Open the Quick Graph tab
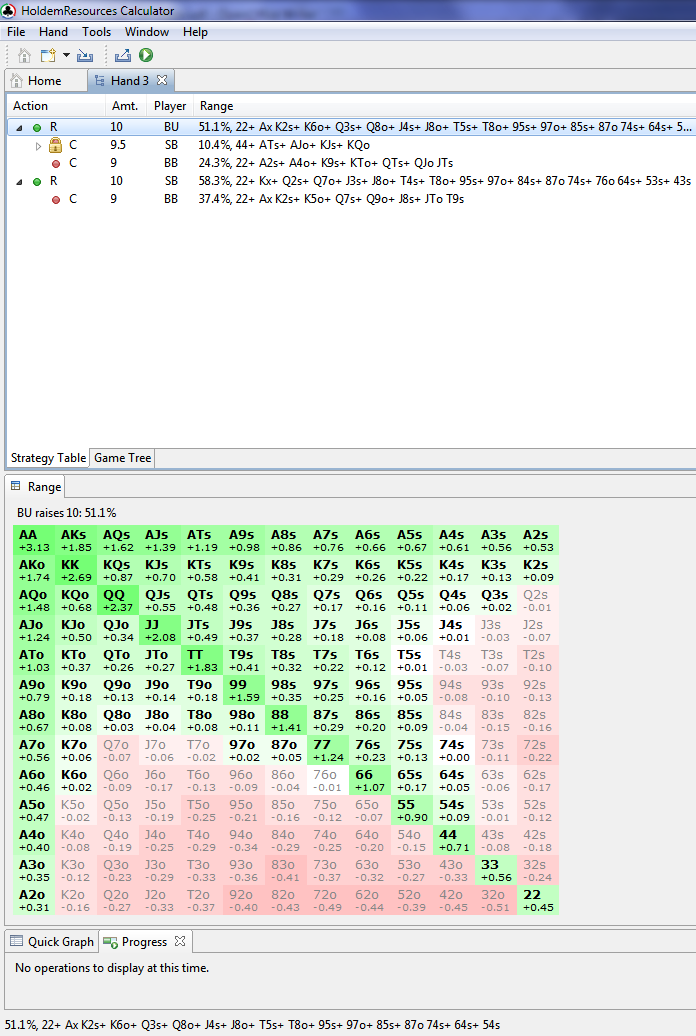This screenshot has height=1036, width=696. coord(52,942)
